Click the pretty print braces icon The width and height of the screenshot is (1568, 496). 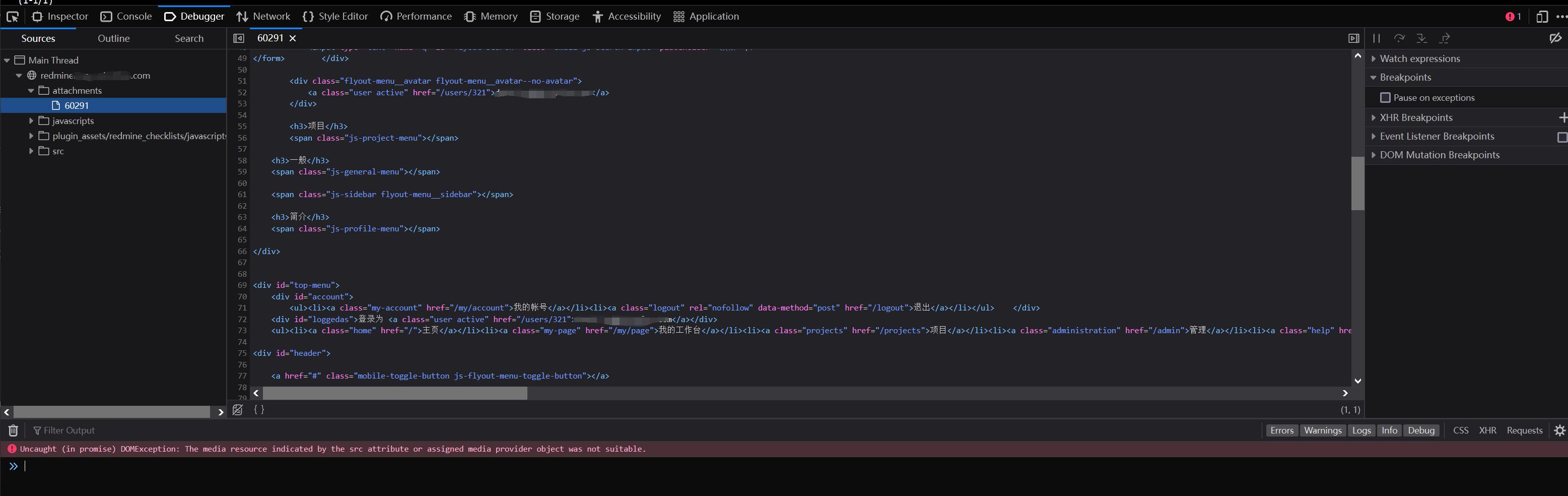tap(259, 410)
